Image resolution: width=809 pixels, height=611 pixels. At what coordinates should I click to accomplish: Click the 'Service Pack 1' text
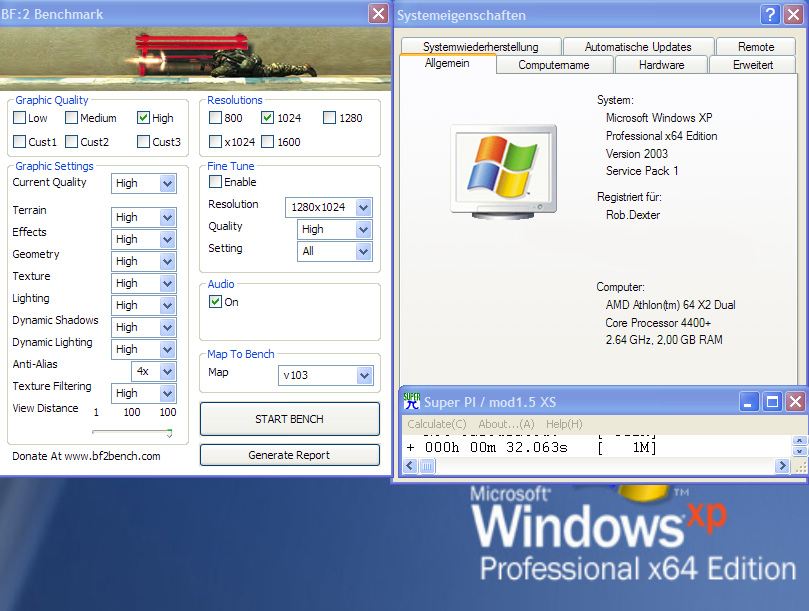[x=642, y=171]
